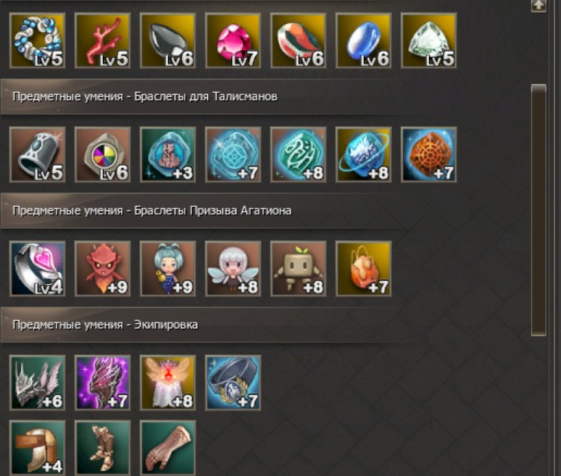Click the rainbow color wheel bracelet Lv6
Screen dimensions: 561x476
[x=103, y=155]
